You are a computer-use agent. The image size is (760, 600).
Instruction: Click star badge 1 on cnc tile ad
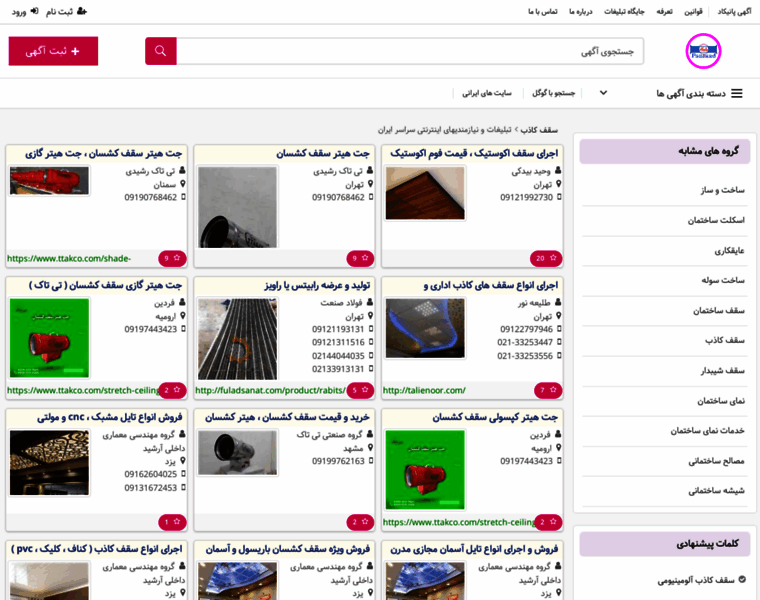tap(172, 522)
